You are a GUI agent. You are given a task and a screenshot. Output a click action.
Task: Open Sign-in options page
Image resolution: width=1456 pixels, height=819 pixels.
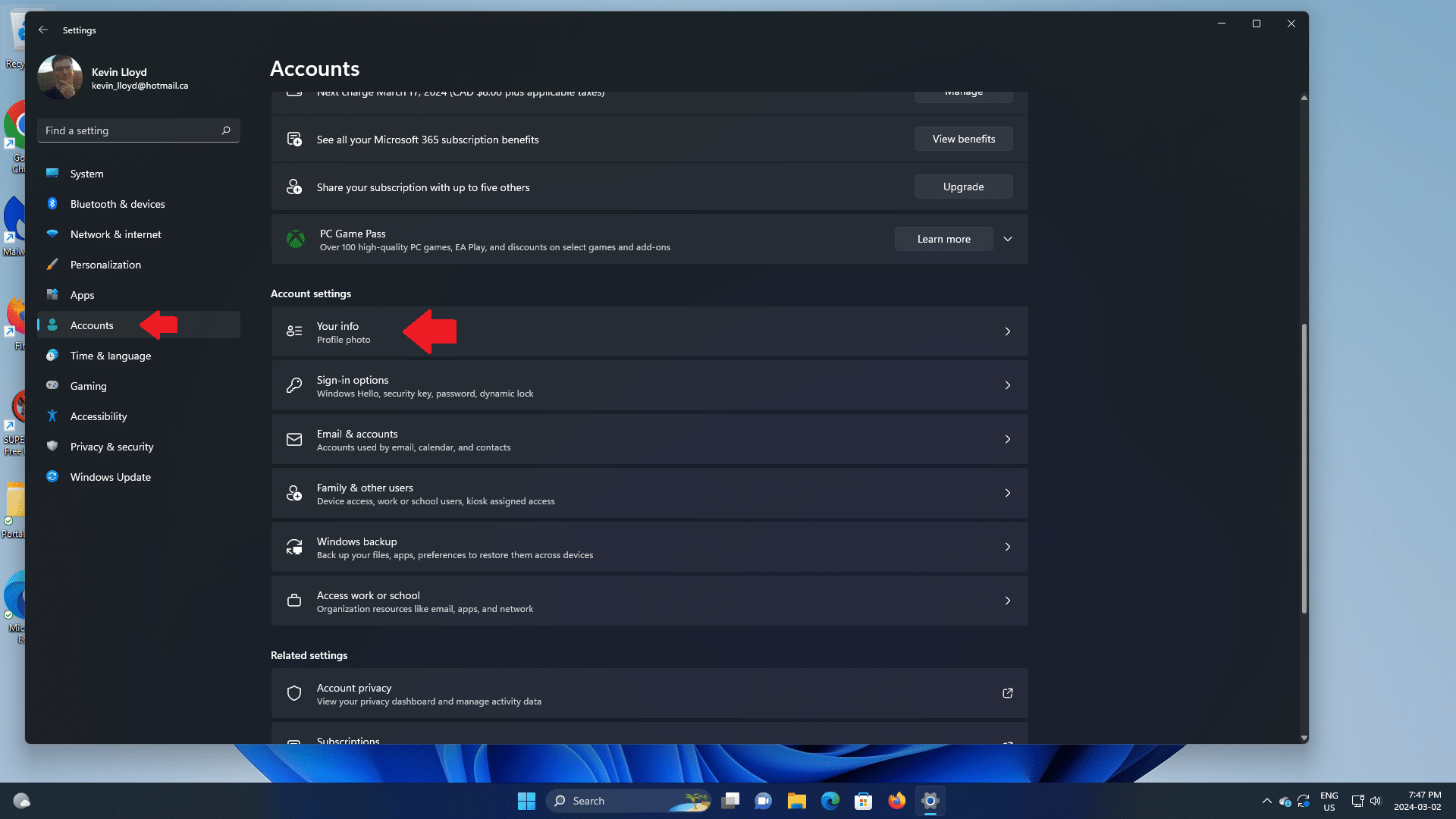pyautogui.click(x=649, y=385)
